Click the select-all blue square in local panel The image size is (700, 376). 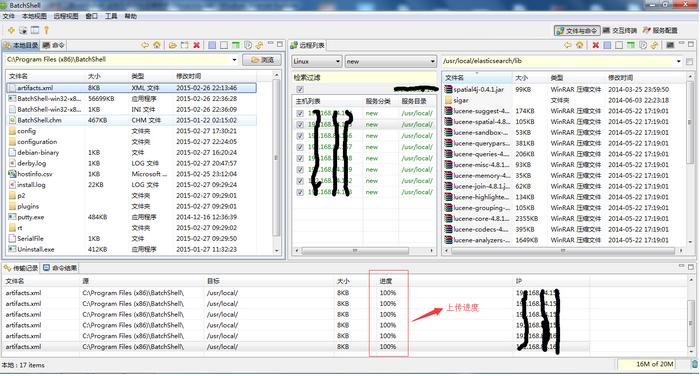point(212,45)
